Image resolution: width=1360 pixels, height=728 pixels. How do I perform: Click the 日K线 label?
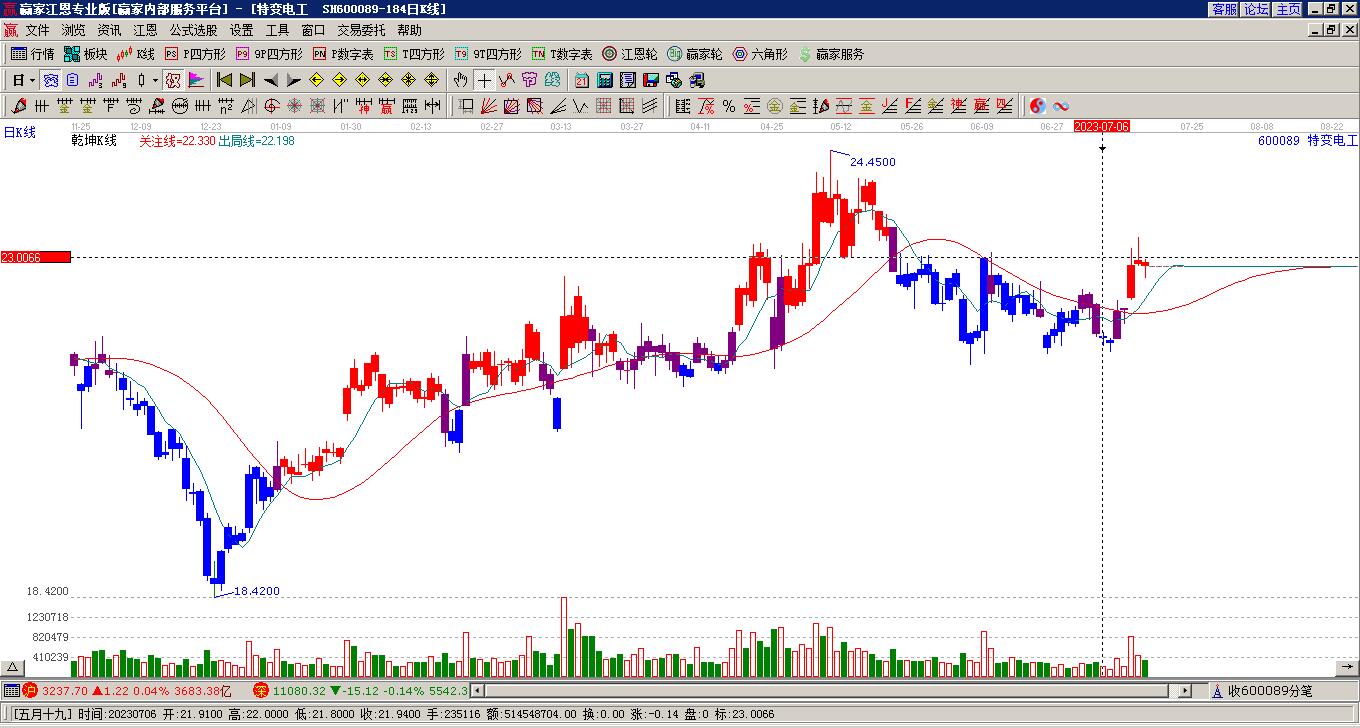pyautogui.click(x=19, y=132)
